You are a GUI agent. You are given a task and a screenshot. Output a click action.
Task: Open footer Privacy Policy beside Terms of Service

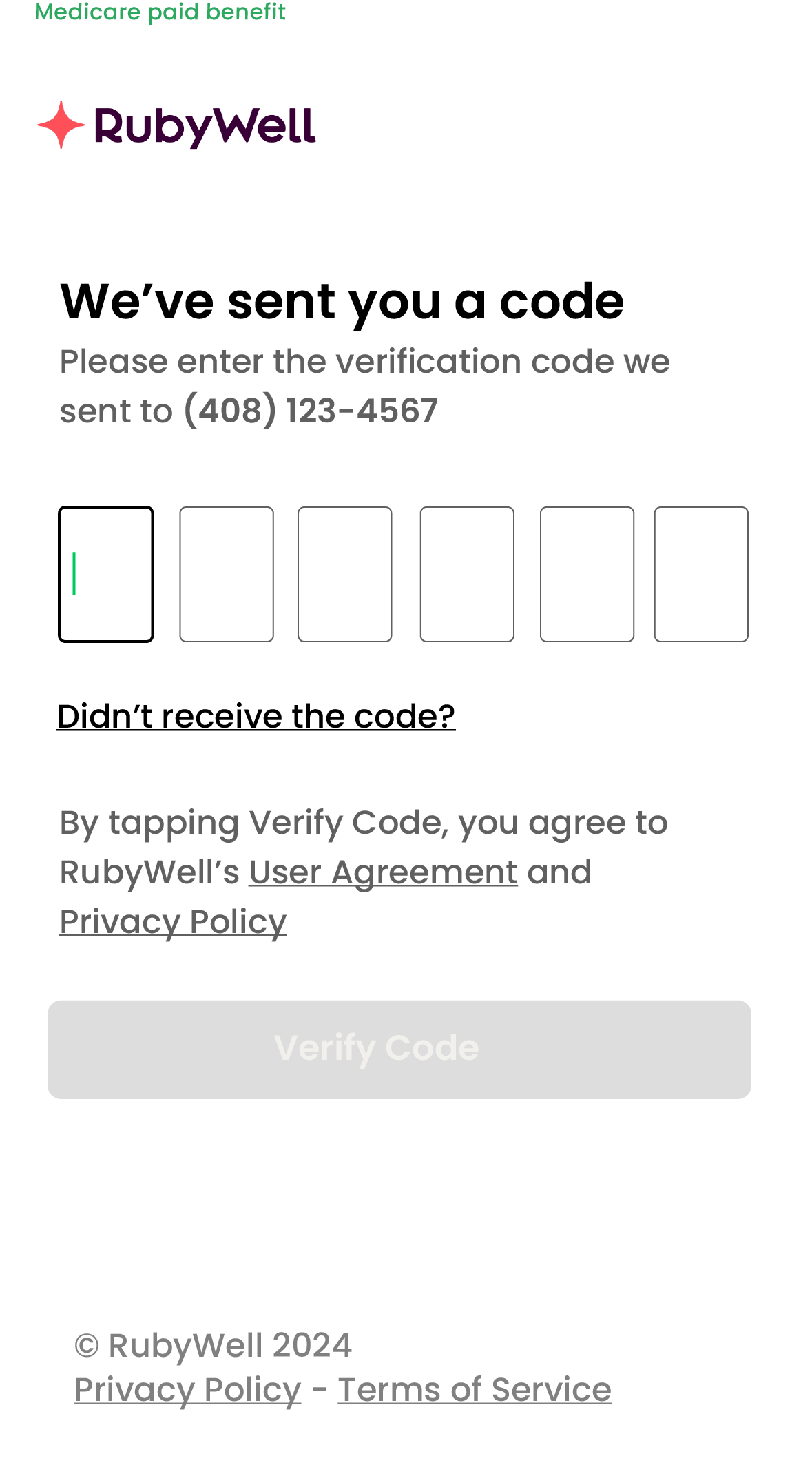click(187, 1389)
